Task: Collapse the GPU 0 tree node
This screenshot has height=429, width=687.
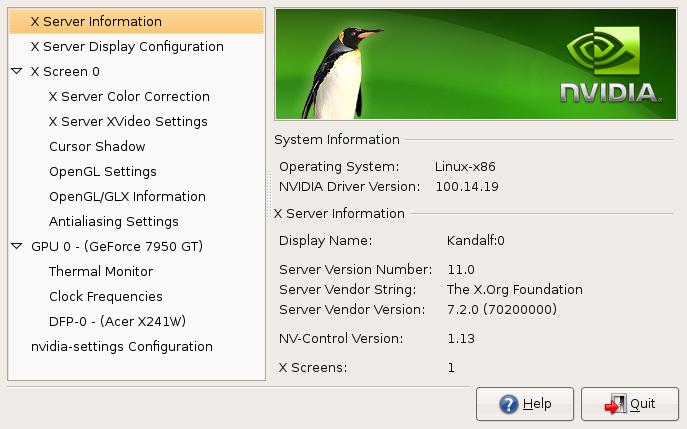Action: coord(17,246)
